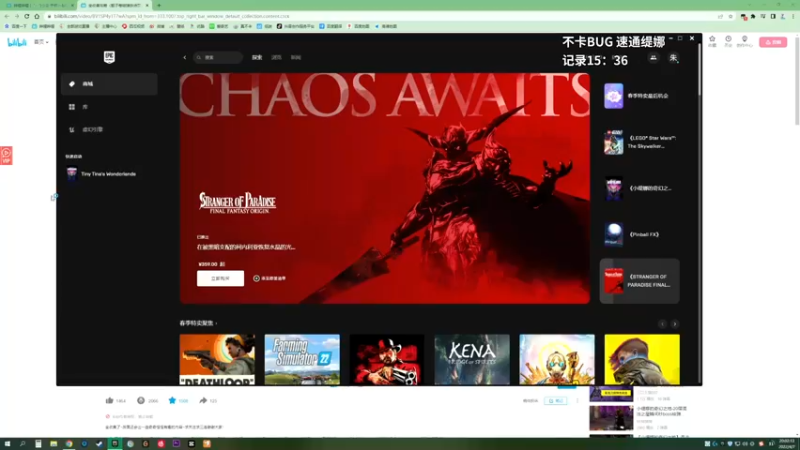Open the Borderlands game card
Viewport: 800px width, 450px height.
557,360
